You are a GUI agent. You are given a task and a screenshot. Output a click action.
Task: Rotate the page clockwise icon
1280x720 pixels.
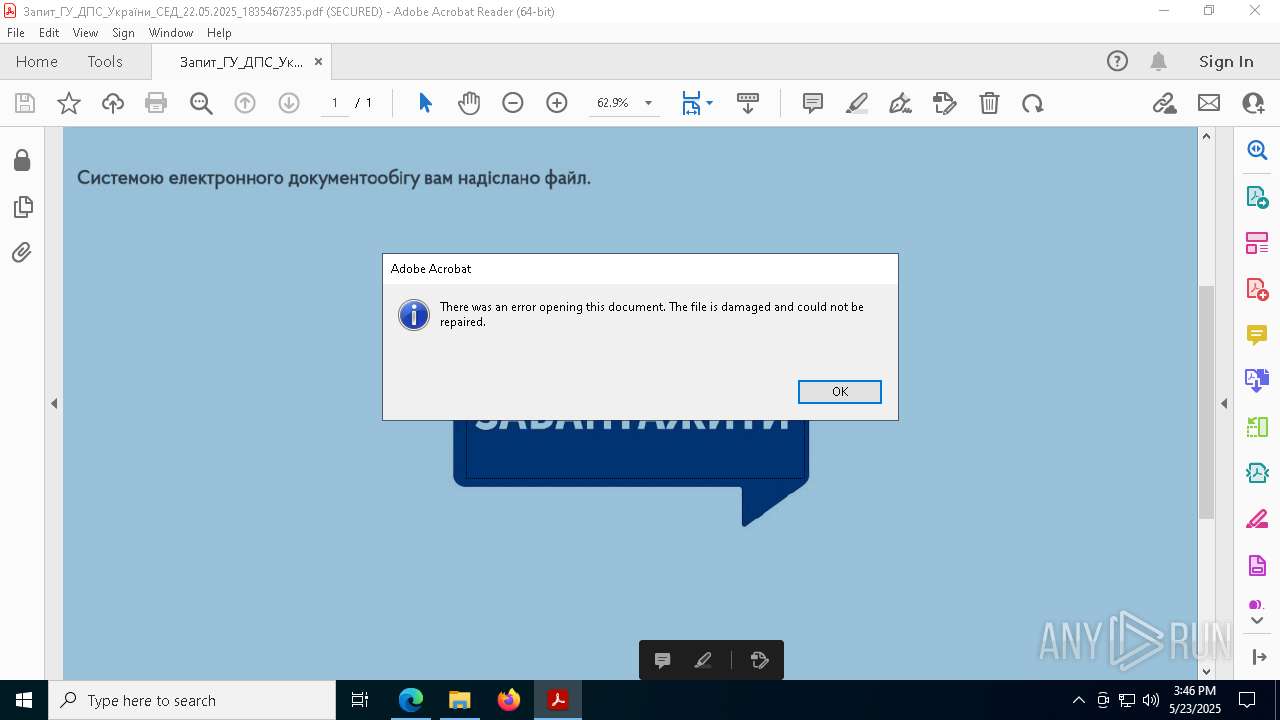coord(1033,103)
